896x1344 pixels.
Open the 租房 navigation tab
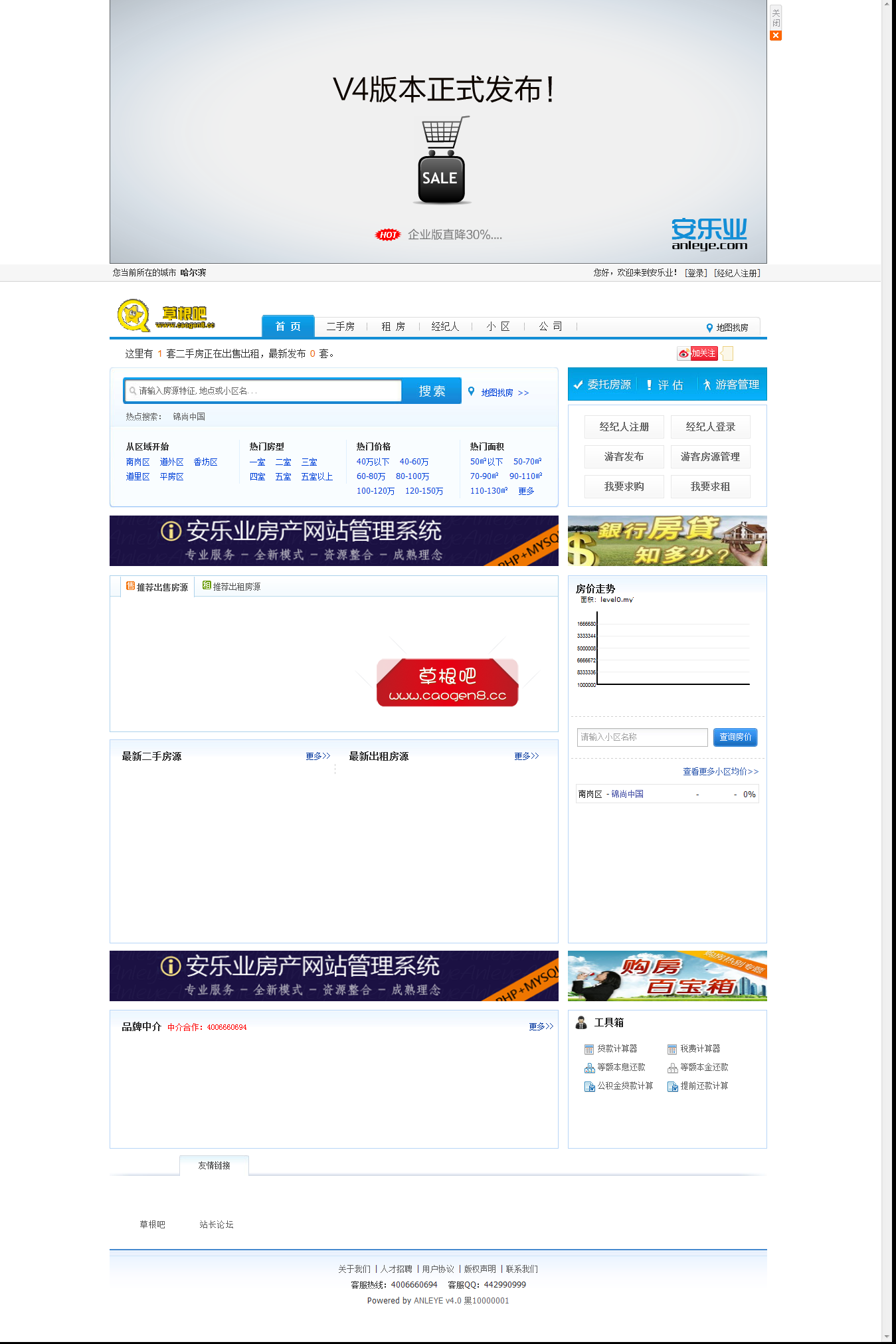pos(393,326)
